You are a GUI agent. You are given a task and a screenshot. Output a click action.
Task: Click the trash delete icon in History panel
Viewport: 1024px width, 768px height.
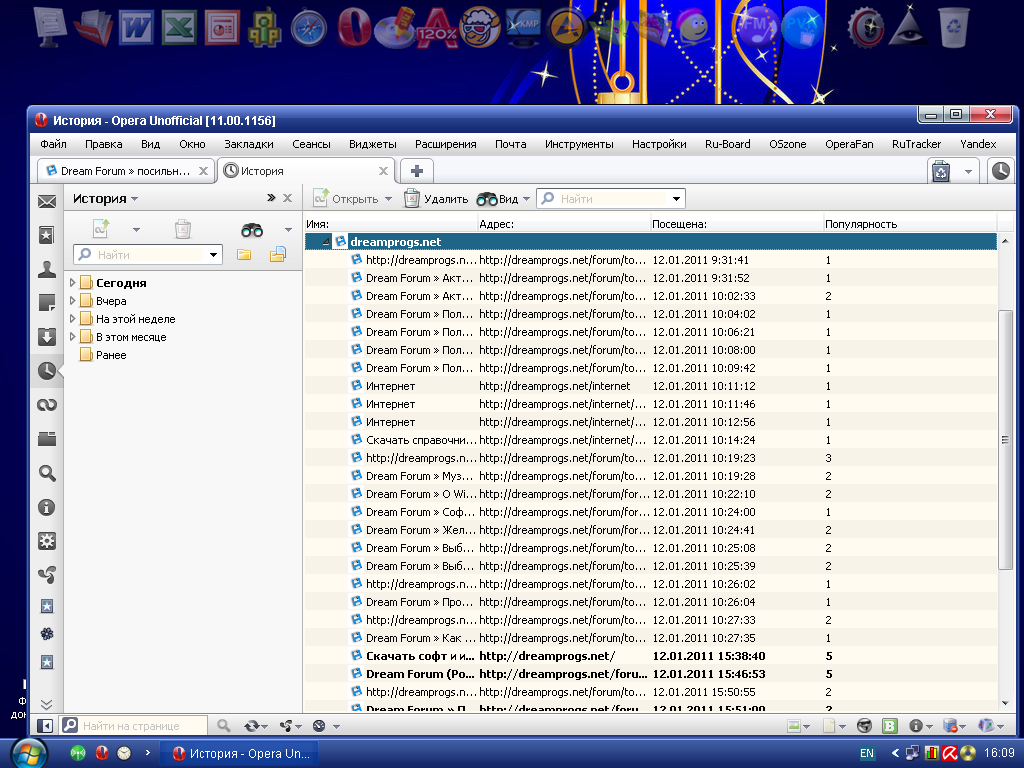pos(183,229)
